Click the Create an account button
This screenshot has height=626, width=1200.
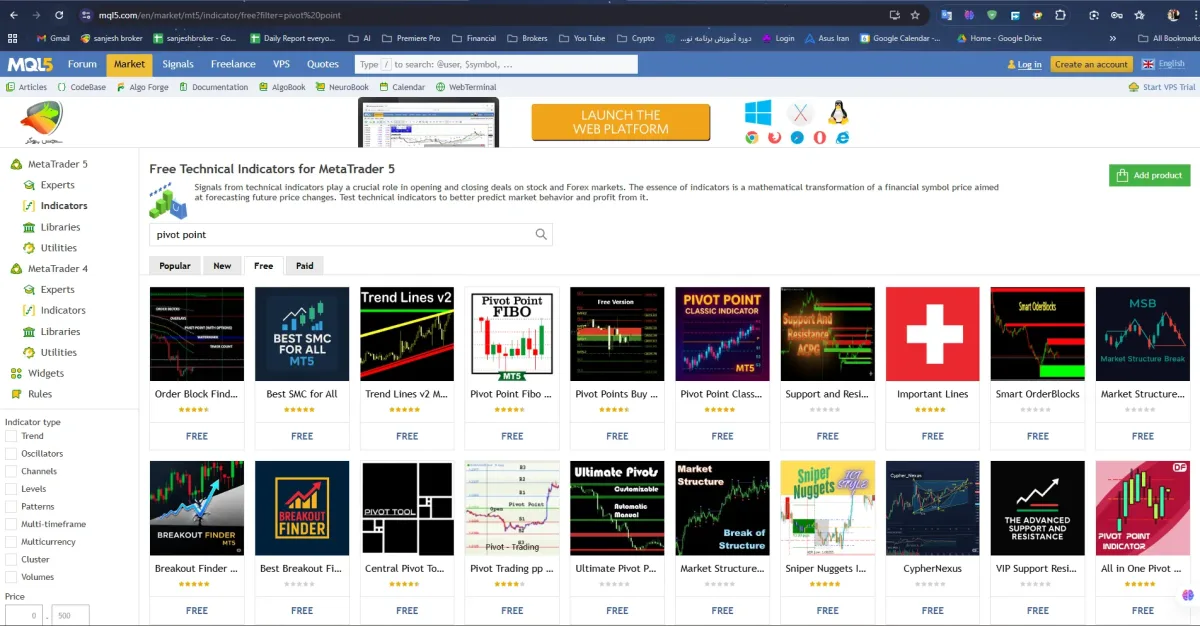pyautogui.click(x=1091, y=64)
